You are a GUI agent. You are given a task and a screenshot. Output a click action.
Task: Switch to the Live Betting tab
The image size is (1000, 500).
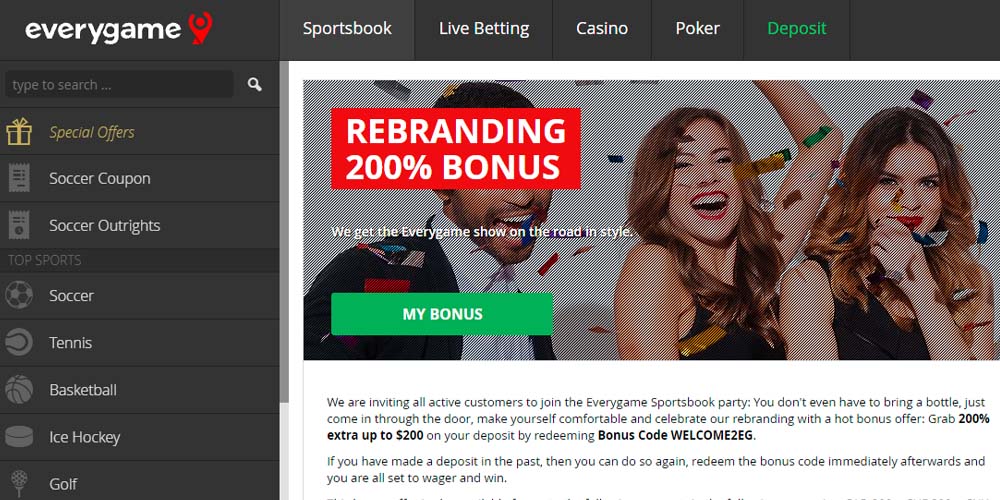point(483,29)
